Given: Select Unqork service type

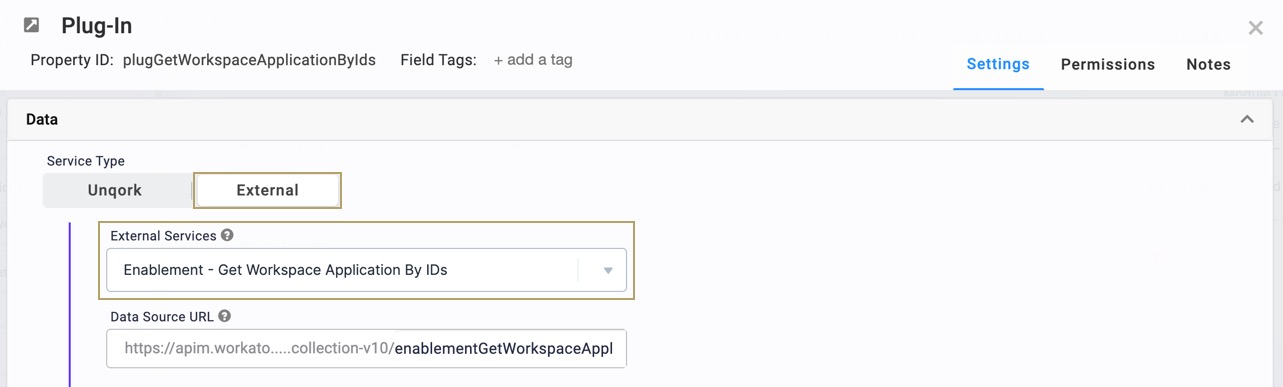Looking at the screenshot, I should [115, 190].
